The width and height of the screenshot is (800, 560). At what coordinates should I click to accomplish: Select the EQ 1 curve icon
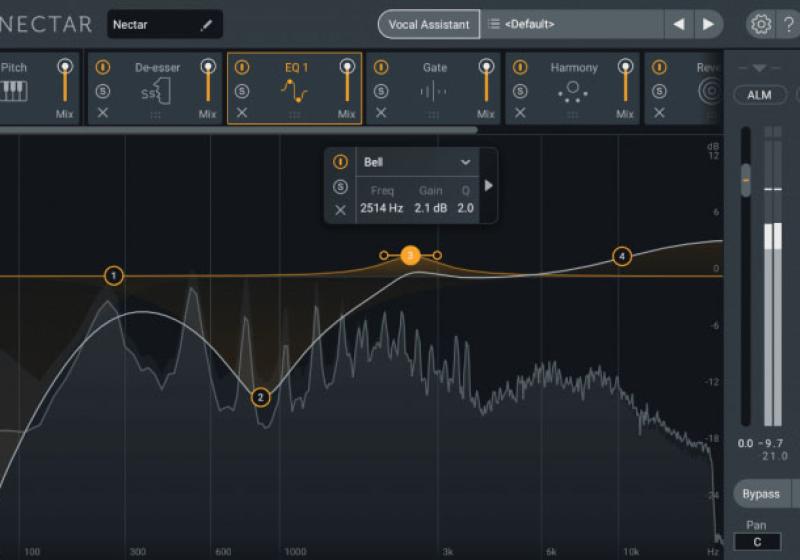point(294,91)
